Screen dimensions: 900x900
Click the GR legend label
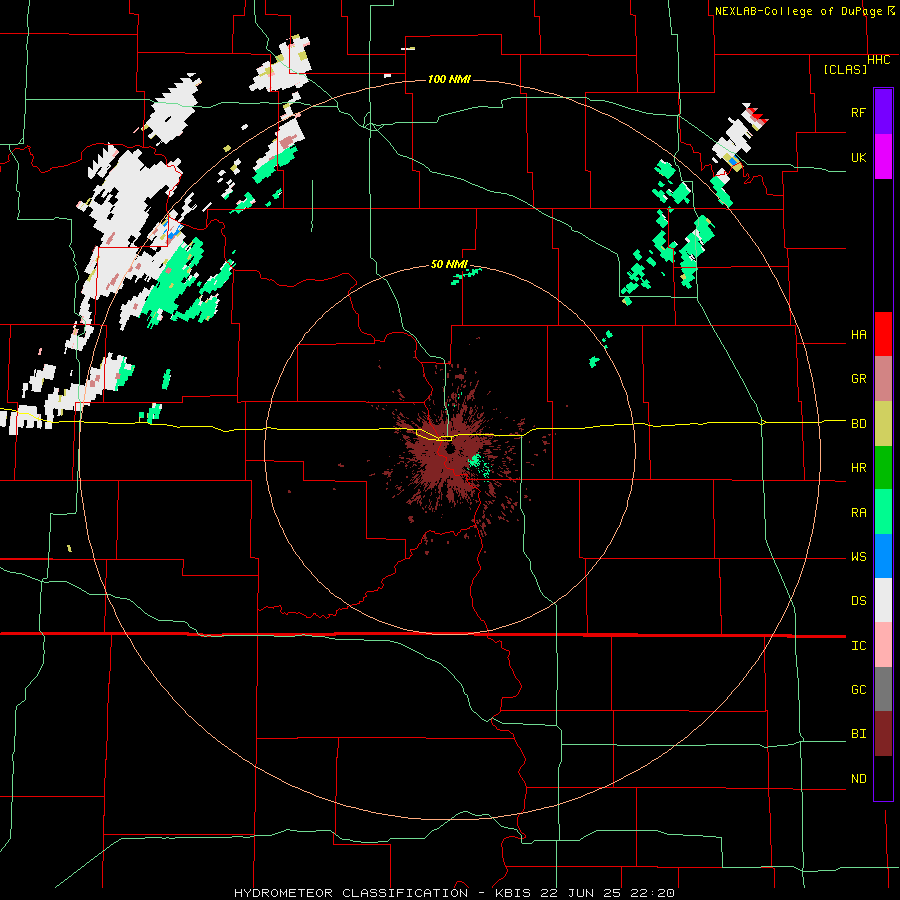[x=858, y=379]
